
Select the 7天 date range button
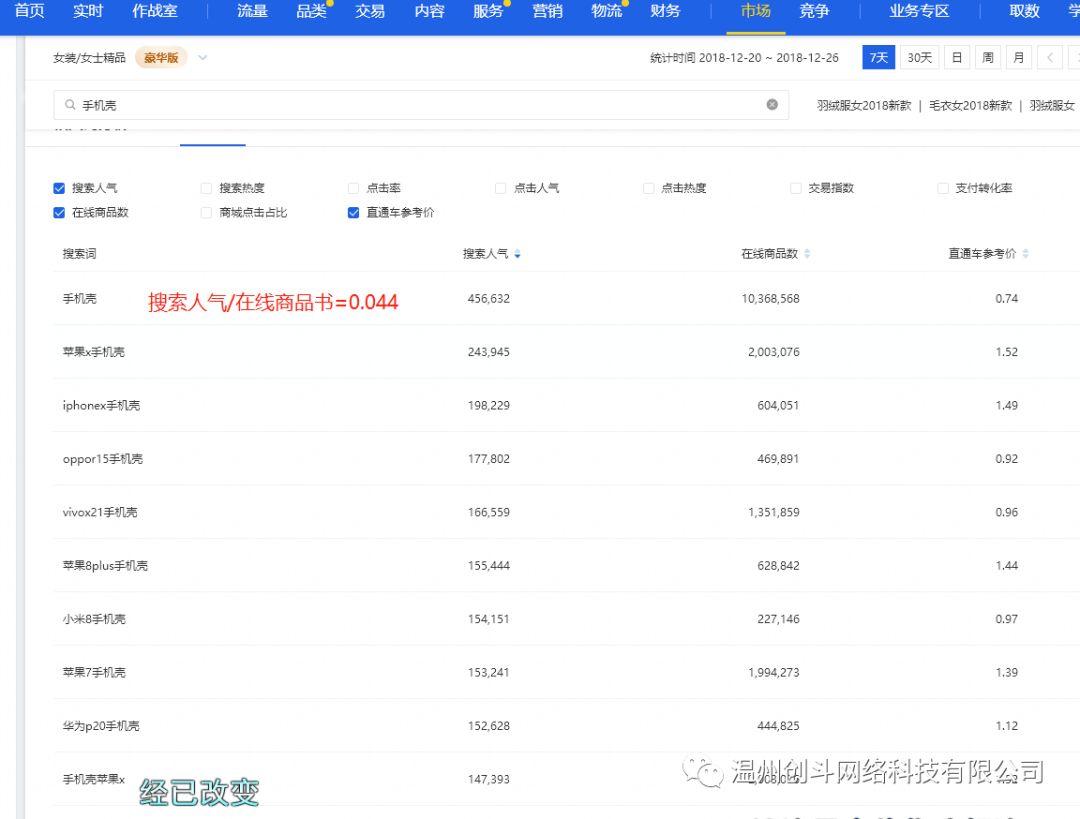(x=878, y=58)
